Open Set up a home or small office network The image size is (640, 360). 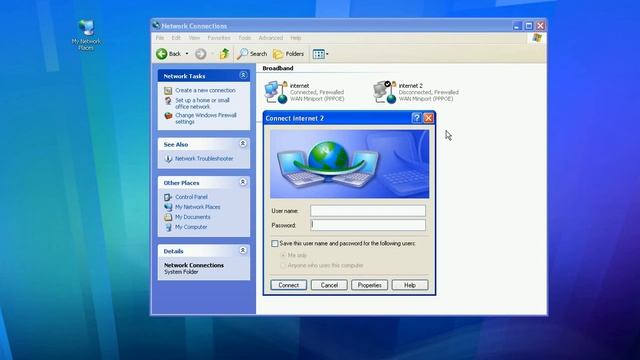tap(202, 103)
